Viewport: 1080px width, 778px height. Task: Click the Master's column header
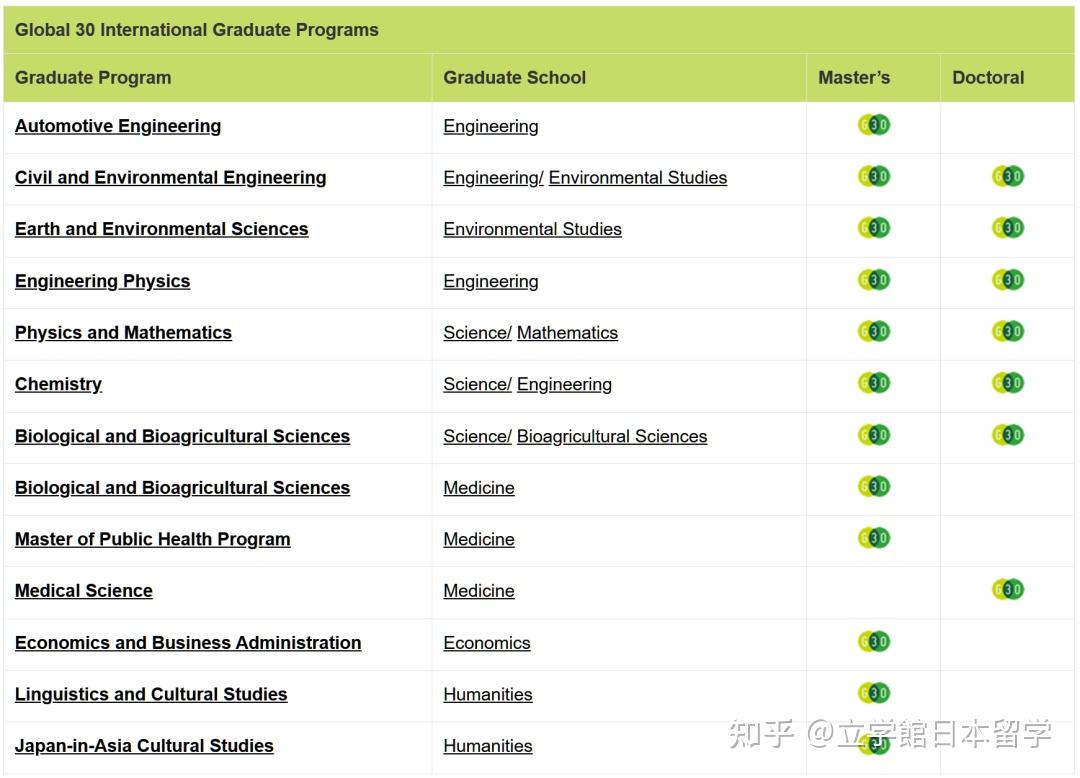click(x=855, y=77)
